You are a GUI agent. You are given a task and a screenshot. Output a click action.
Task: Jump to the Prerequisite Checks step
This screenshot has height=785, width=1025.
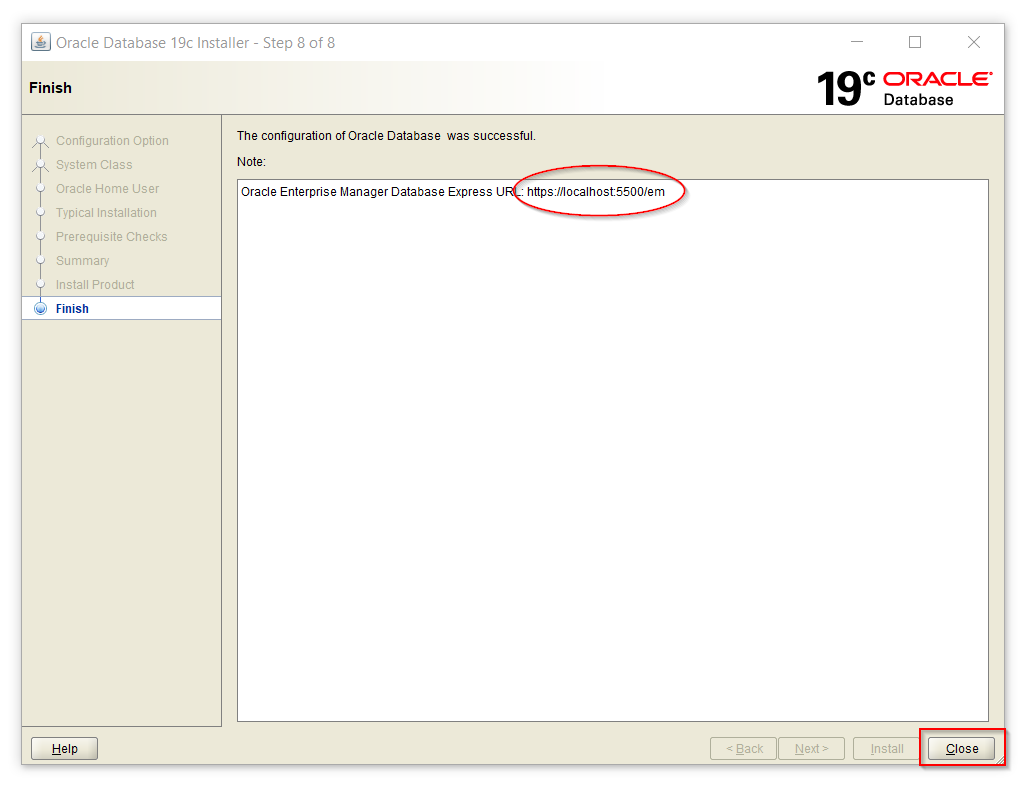click(x=111, y=237)
